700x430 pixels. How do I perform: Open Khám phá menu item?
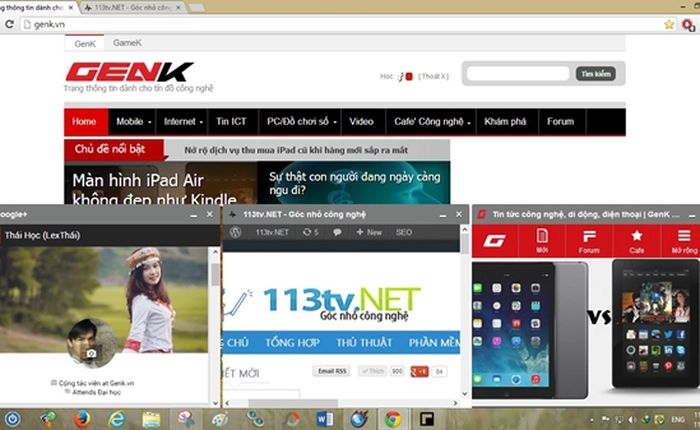coord(505,121)
